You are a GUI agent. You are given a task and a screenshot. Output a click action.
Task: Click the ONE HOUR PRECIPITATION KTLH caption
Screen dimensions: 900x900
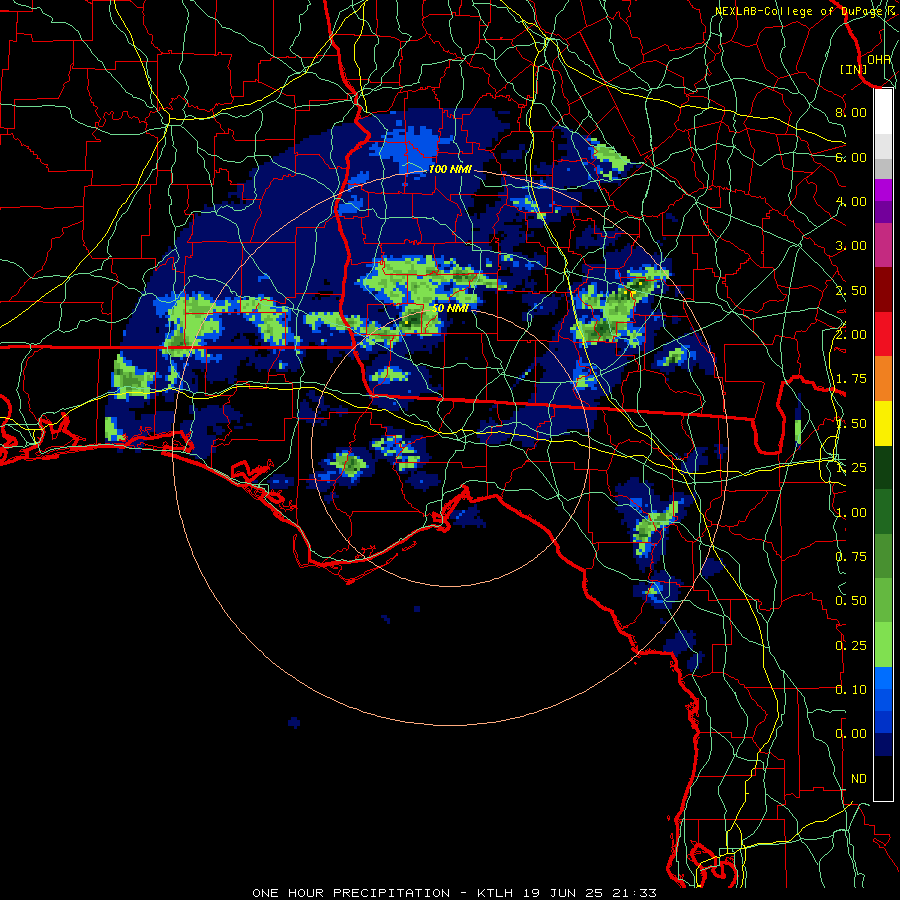pos(454,893)
